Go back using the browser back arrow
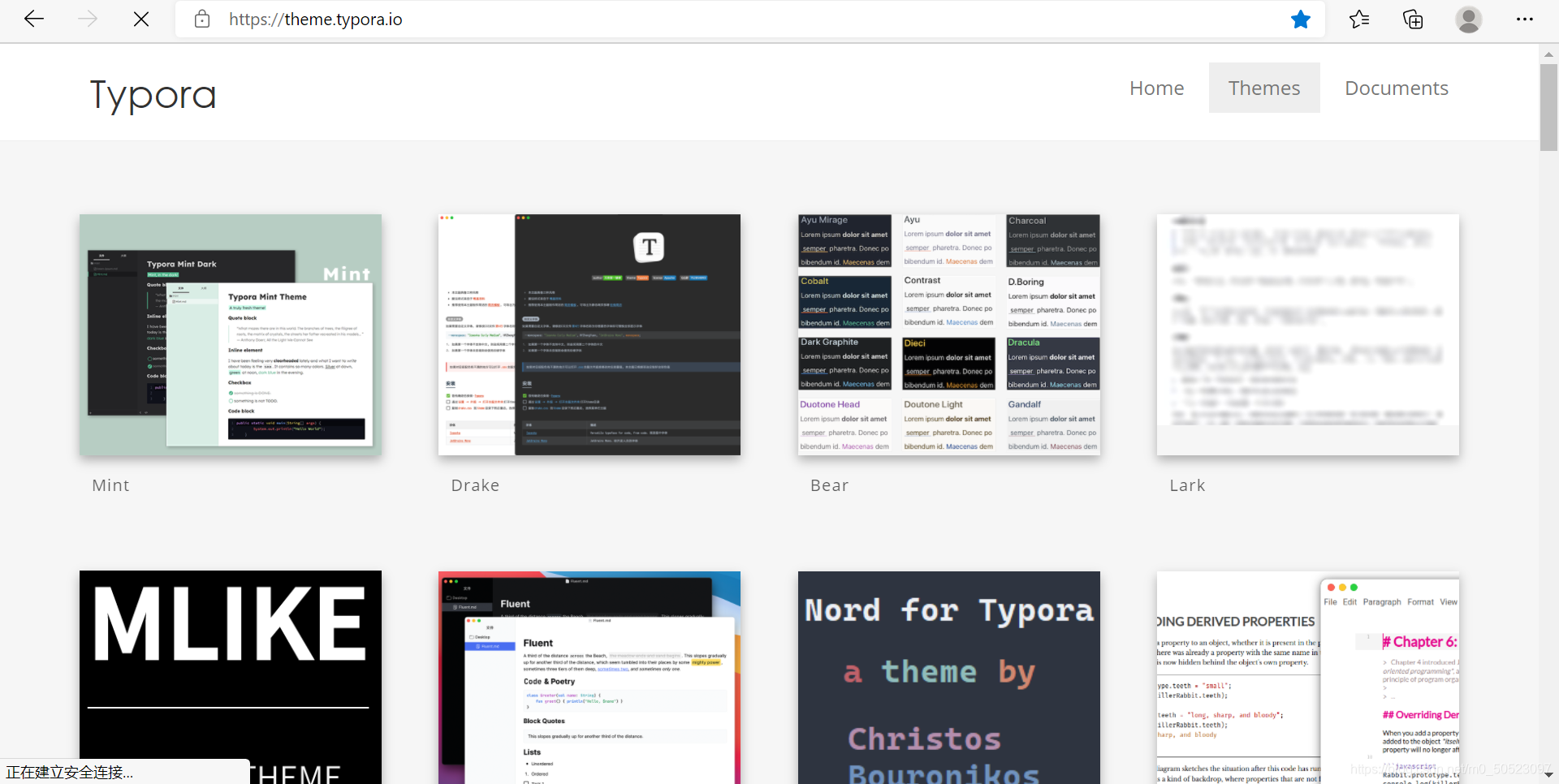Image resolution: width=1559 pixels, height=784 pixels. tap(34, 19)
